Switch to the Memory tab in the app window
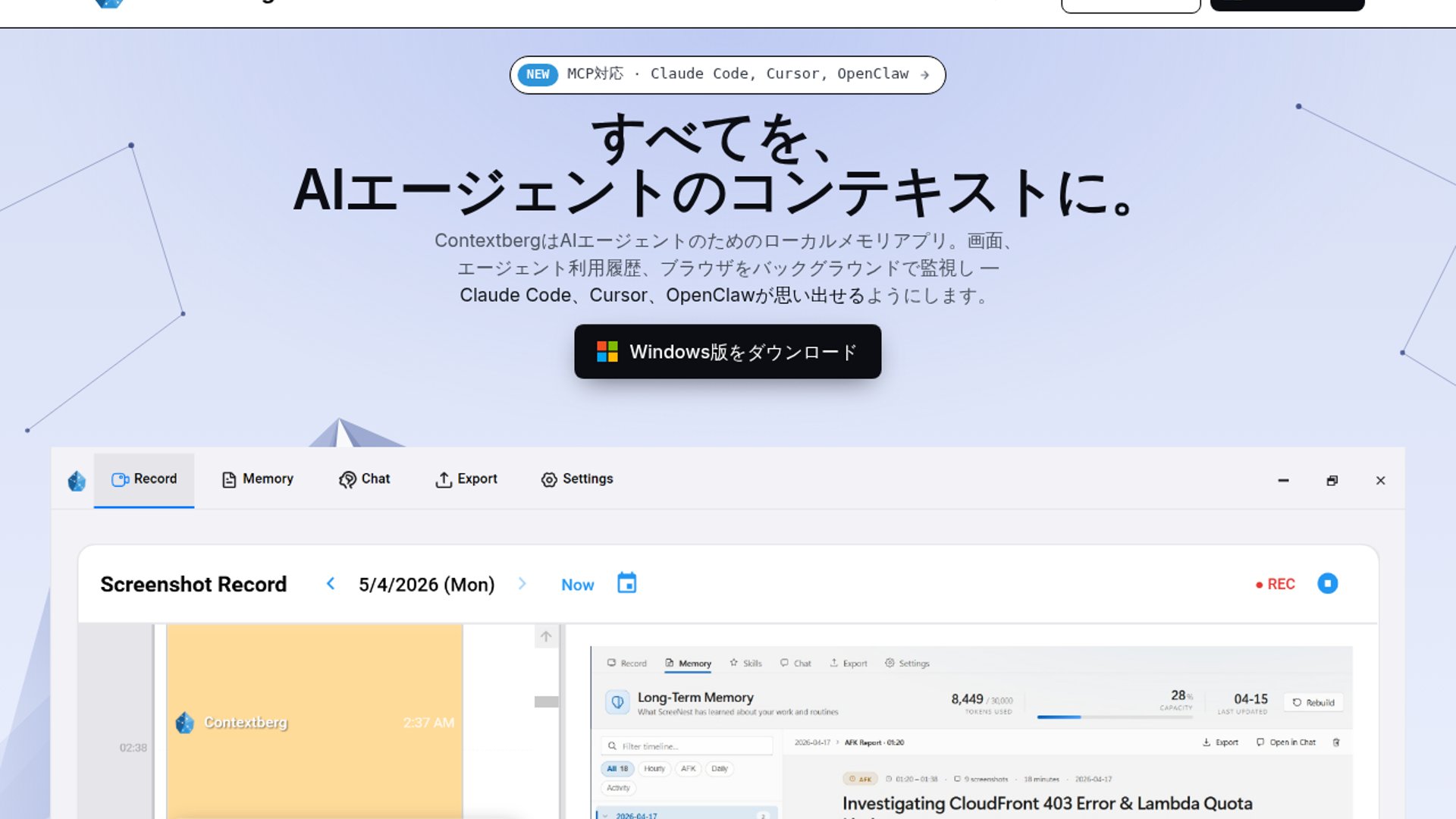The height and width of the screenshot is (819, 1456). (x=258, y=479)
